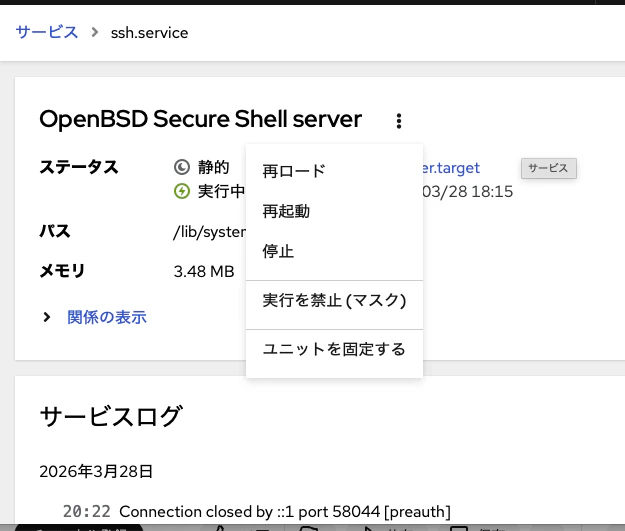This screenshot has height=531, width=625.
Task: Click the breadcrumb separator arrow
Action: coord(94,32)
